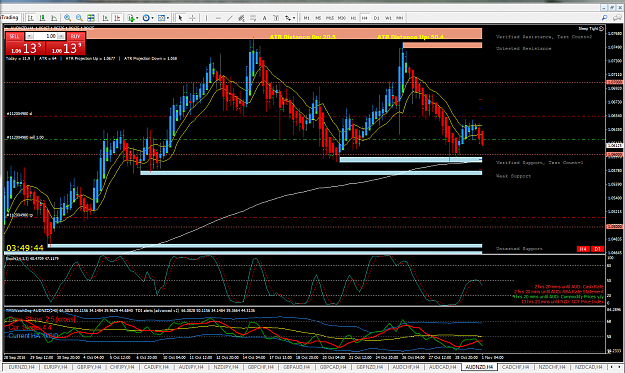Switch to D1 timeframe
Image resolution: width=625 pixels, height=373 pixels.
tap(377, 18)
